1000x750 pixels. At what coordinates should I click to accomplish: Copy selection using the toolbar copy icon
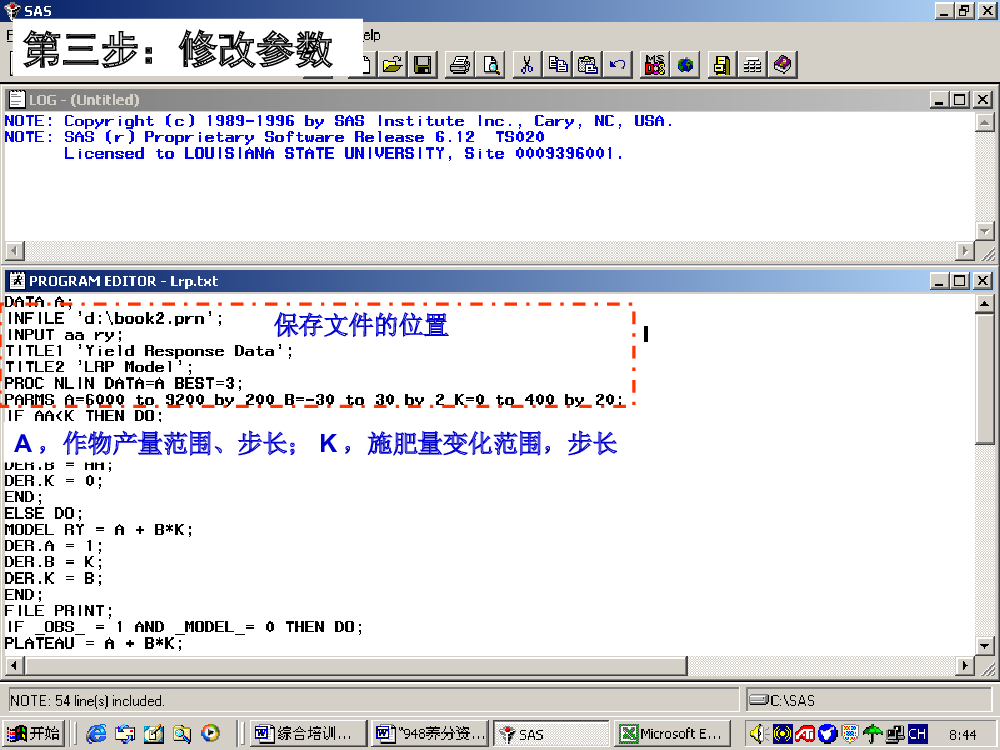click(x=557, y=65)
